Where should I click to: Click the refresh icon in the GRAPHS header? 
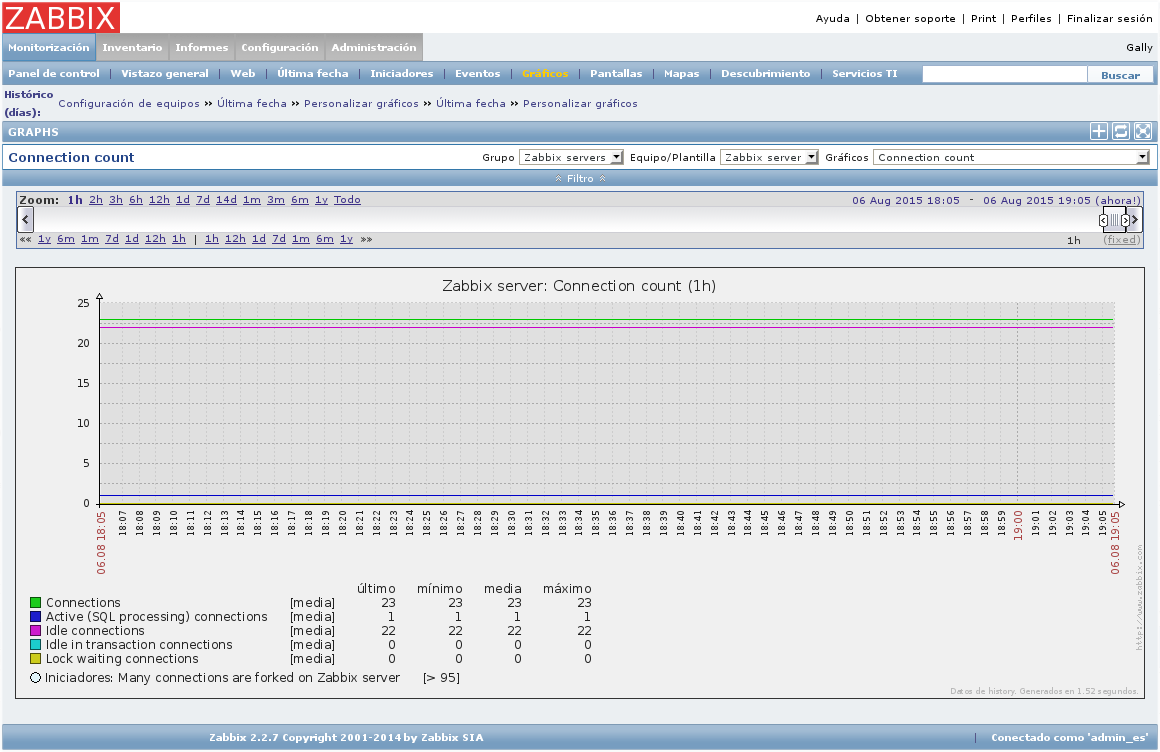tap(1121, 131)
